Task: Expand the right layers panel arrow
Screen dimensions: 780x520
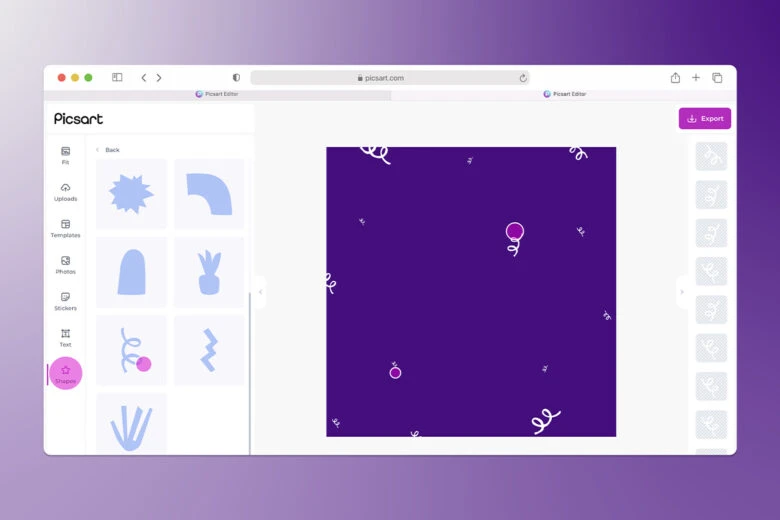Action: [x=682, y=292]
